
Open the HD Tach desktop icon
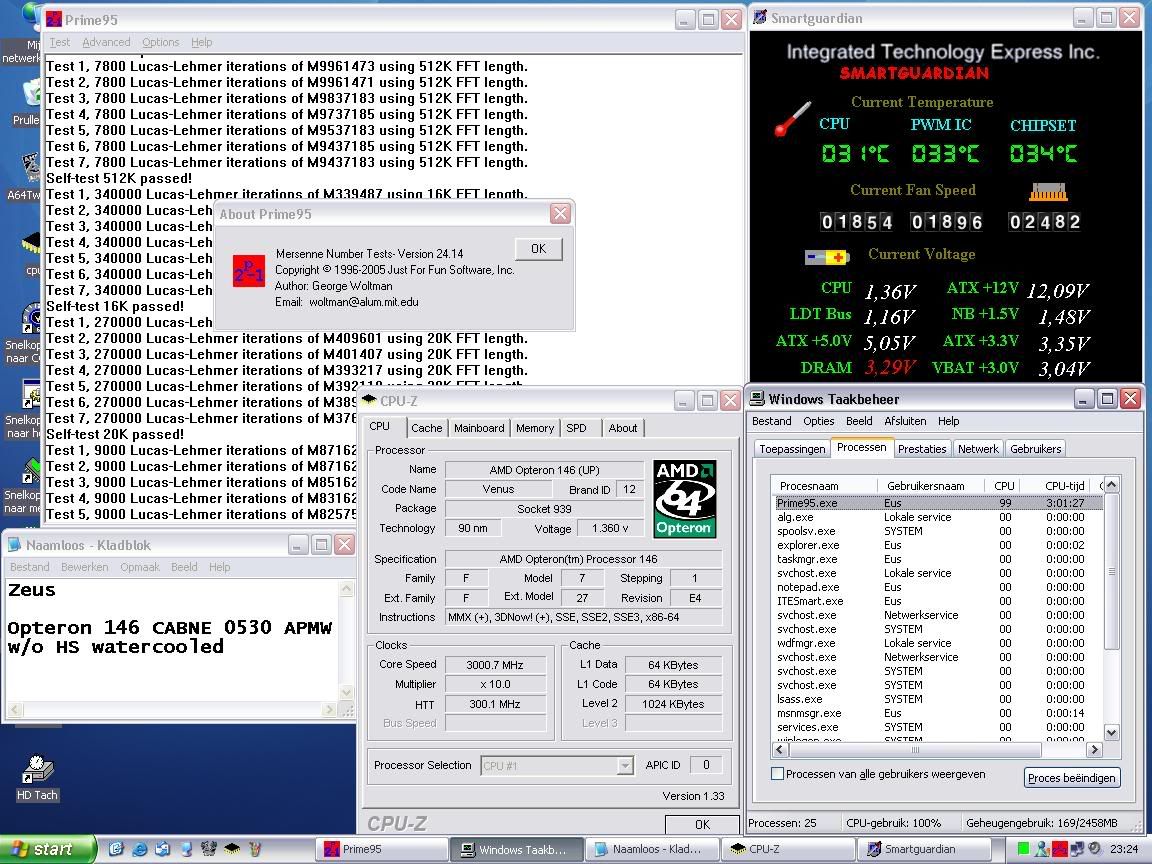37,777
